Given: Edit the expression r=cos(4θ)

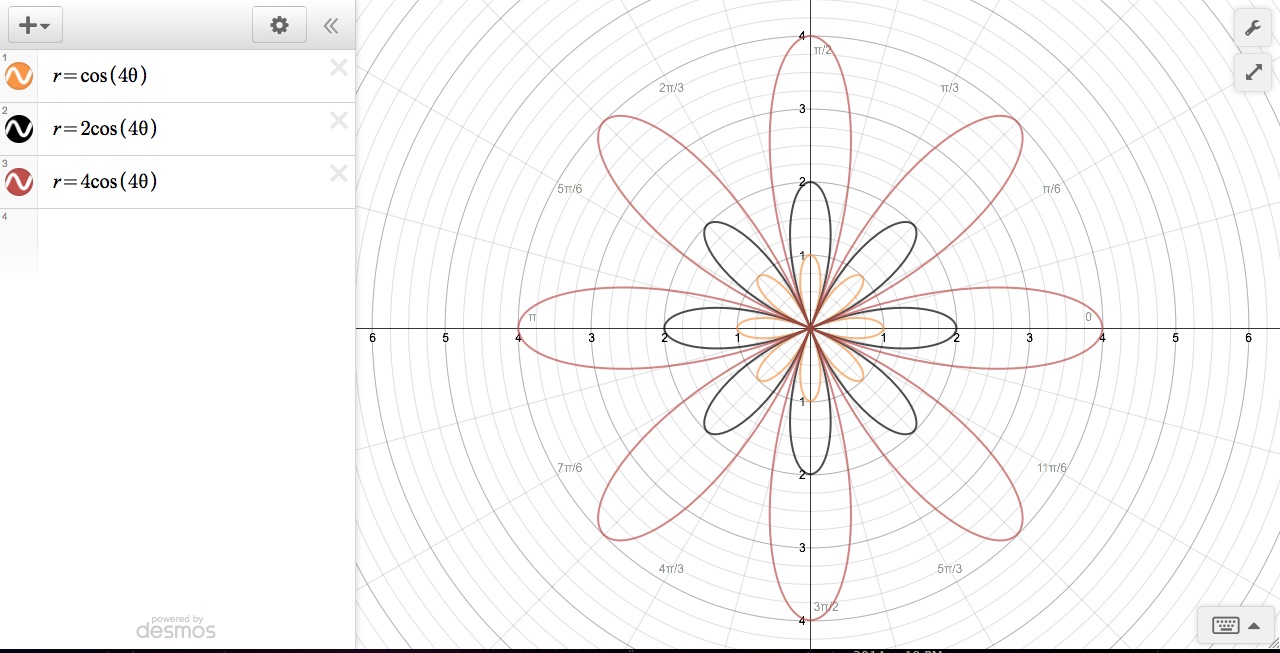Looking at the screenshot, I should tap(100, 75).
